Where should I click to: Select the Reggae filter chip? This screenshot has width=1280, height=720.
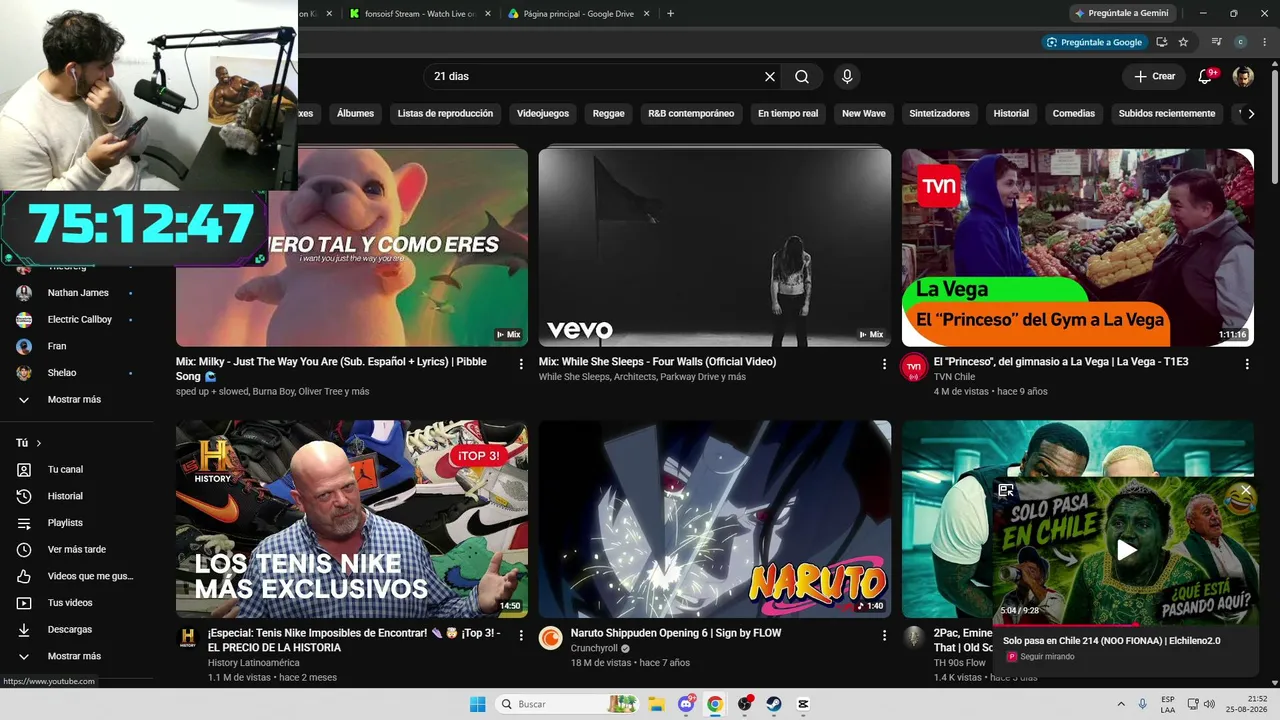[x=608, y=114]
